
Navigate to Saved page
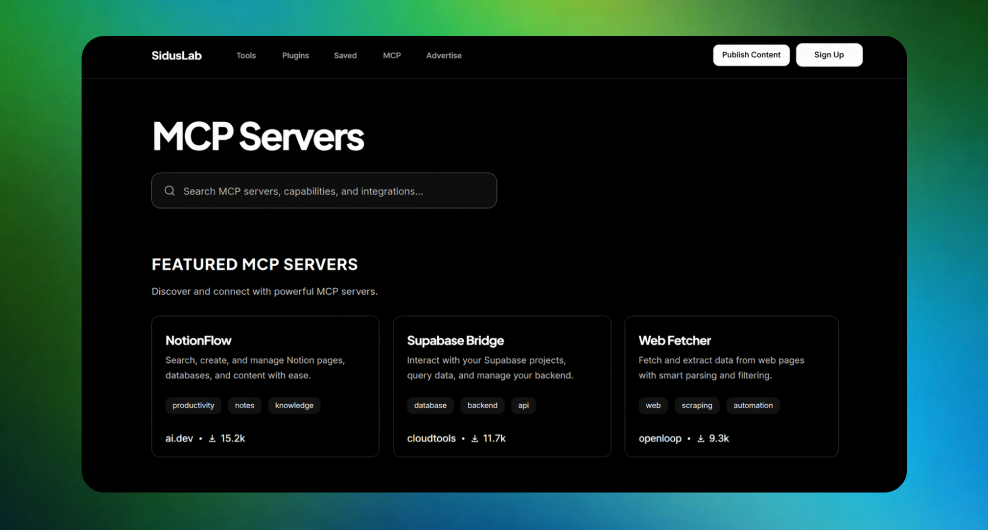(x=345, y=56)
